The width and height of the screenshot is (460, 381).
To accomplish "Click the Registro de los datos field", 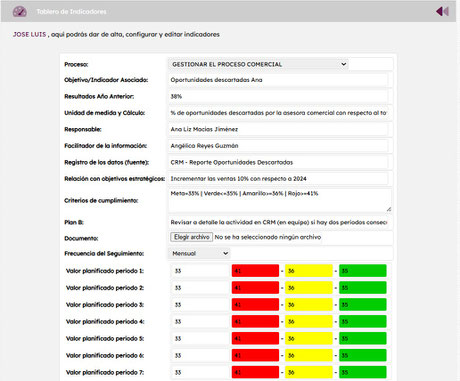I will point(278,162).
